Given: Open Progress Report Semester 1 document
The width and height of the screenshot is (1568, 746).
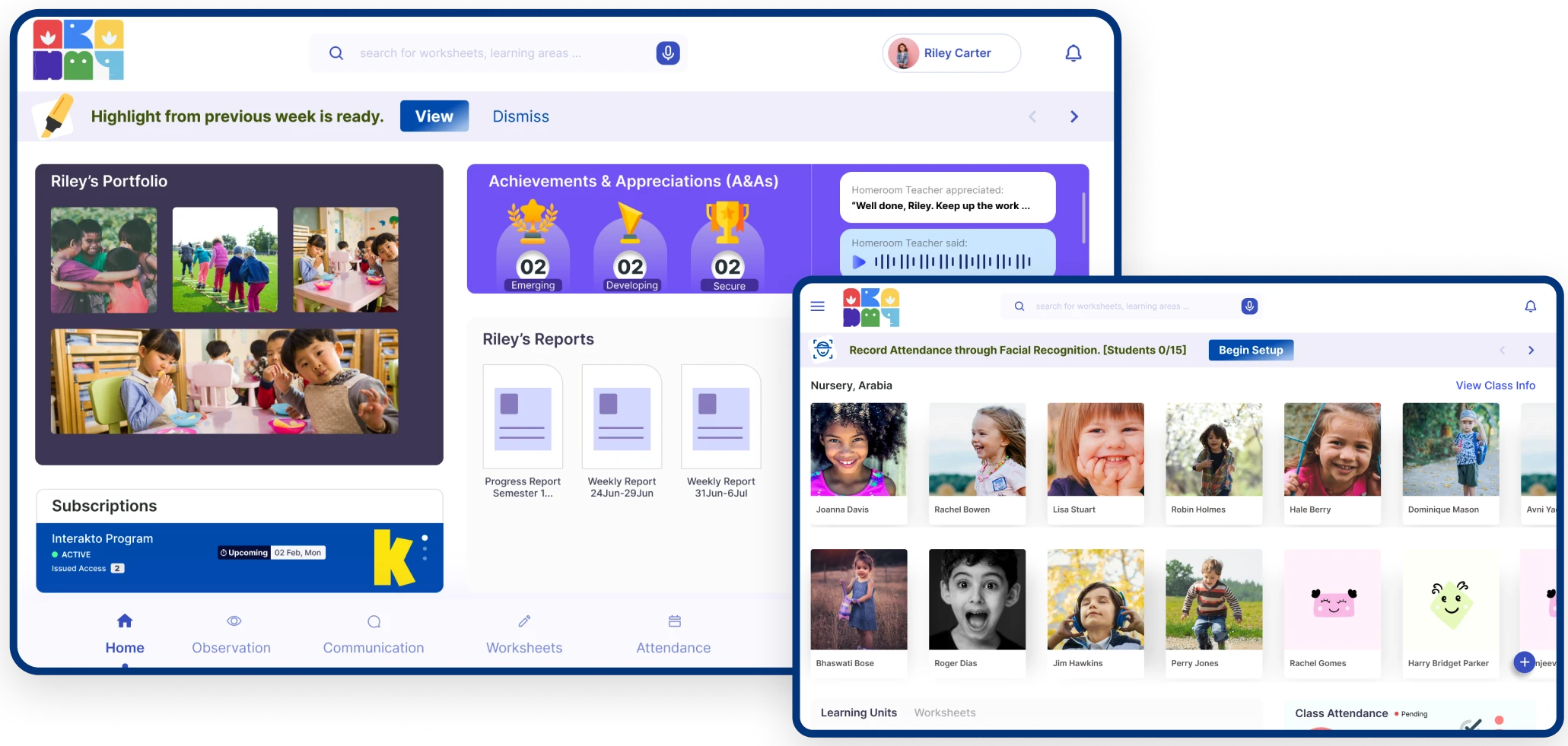Looking at the screenshot, I should click(x=523, y=417).
